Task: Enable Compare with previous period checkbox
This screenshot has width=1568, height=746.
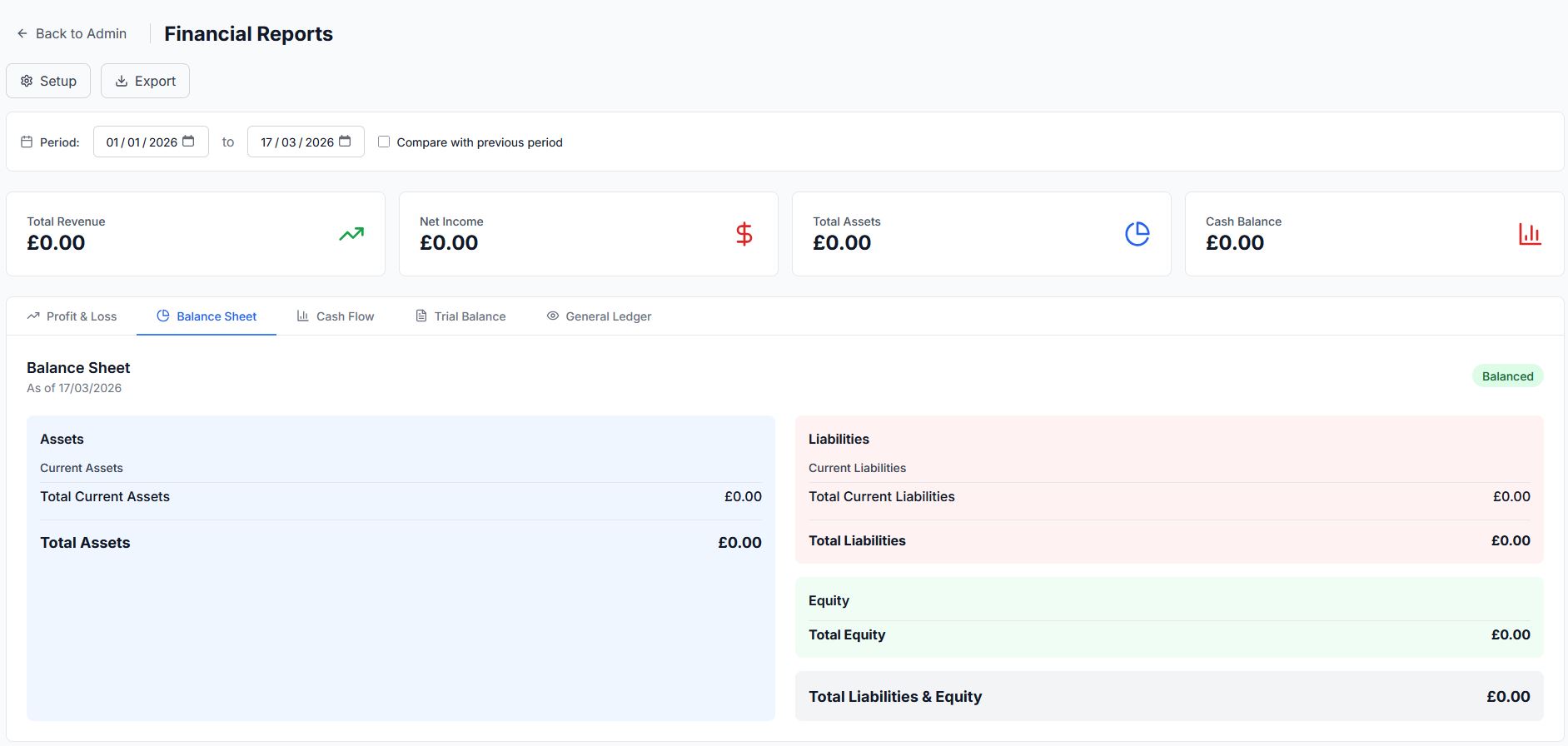Action: (x=384, y=142)
